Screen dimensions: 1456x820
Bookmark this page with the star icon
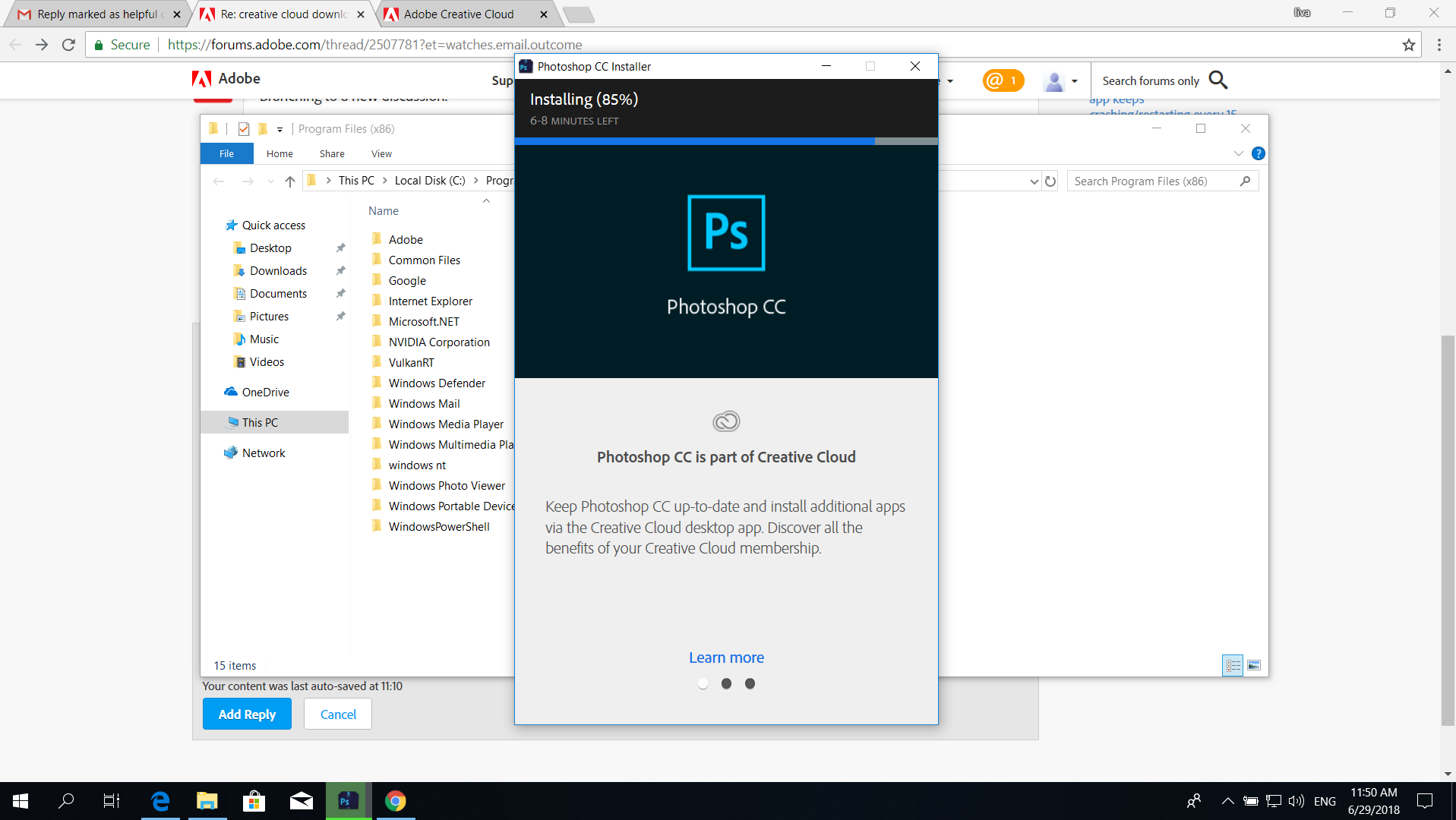[1409, 45]
